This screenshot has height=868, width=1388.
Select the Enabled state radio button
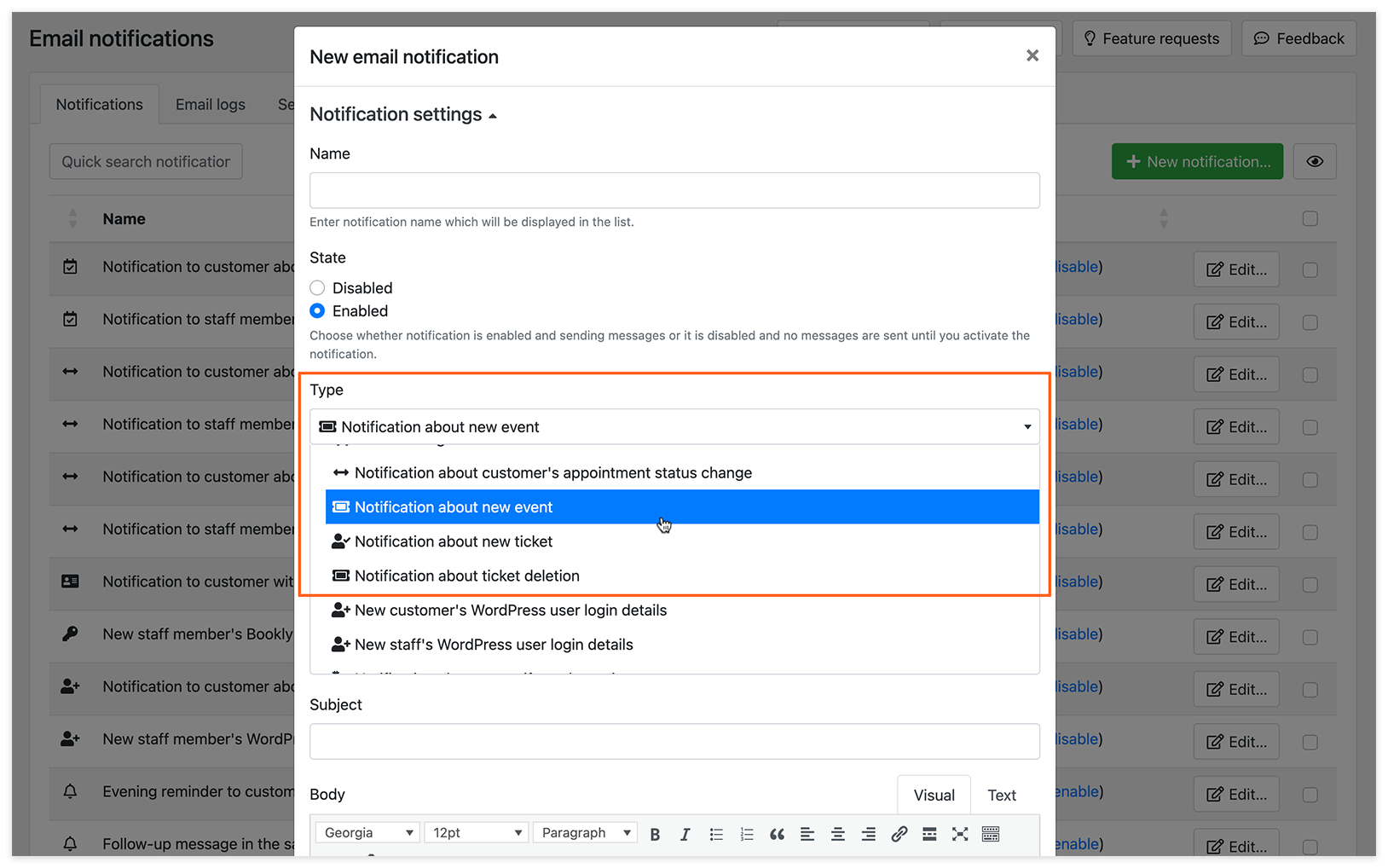coord(317,310)
